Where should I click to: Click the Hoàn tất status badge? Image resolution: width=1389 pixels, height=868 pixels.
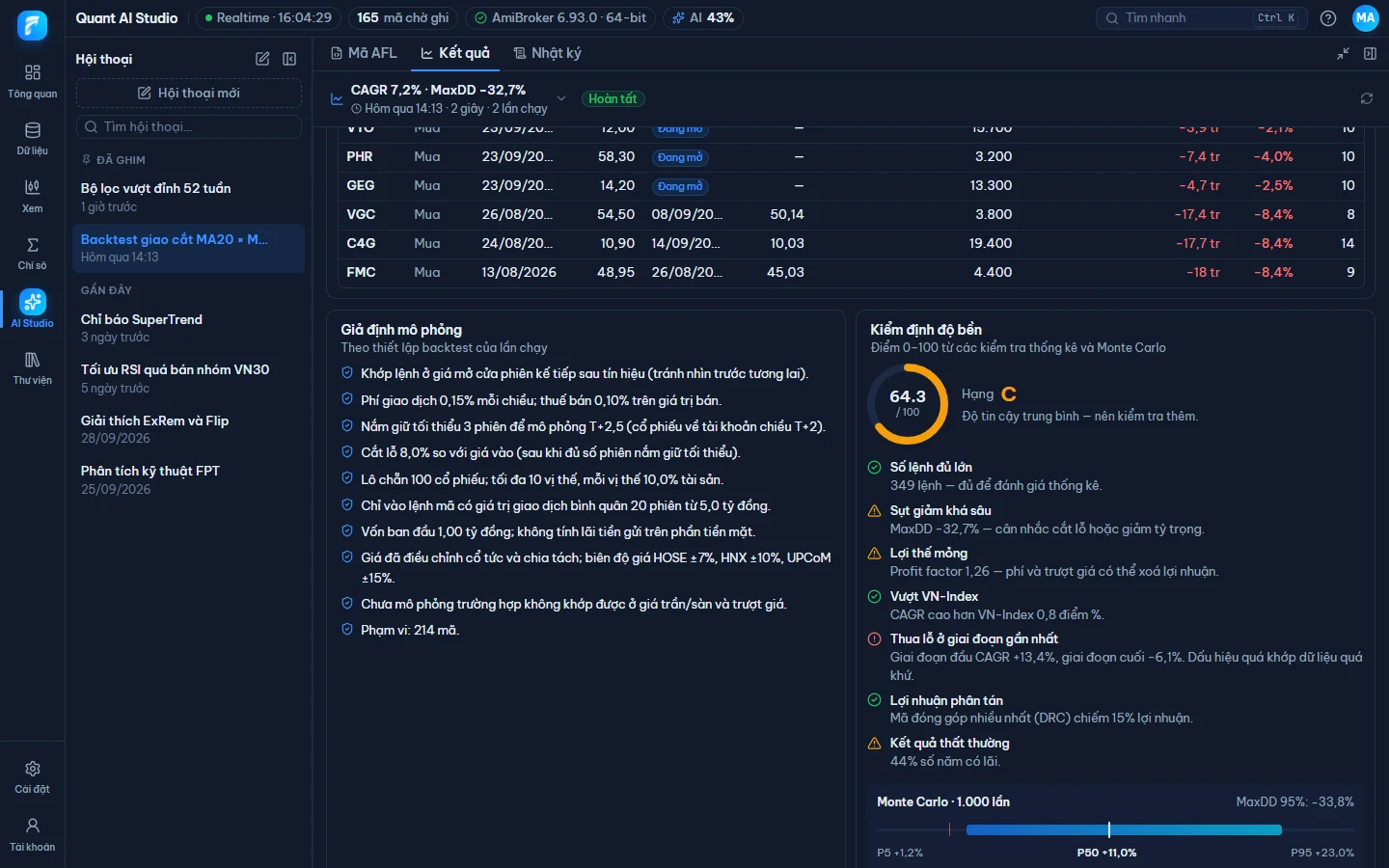click(x=613, y=98)
